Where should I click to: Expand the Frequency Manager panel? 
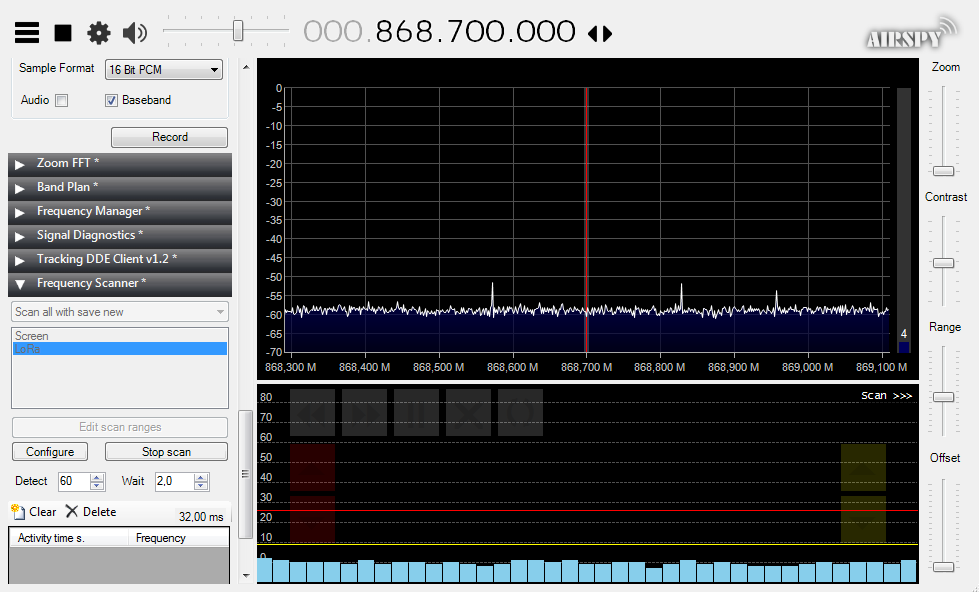(x=120, y=212)
